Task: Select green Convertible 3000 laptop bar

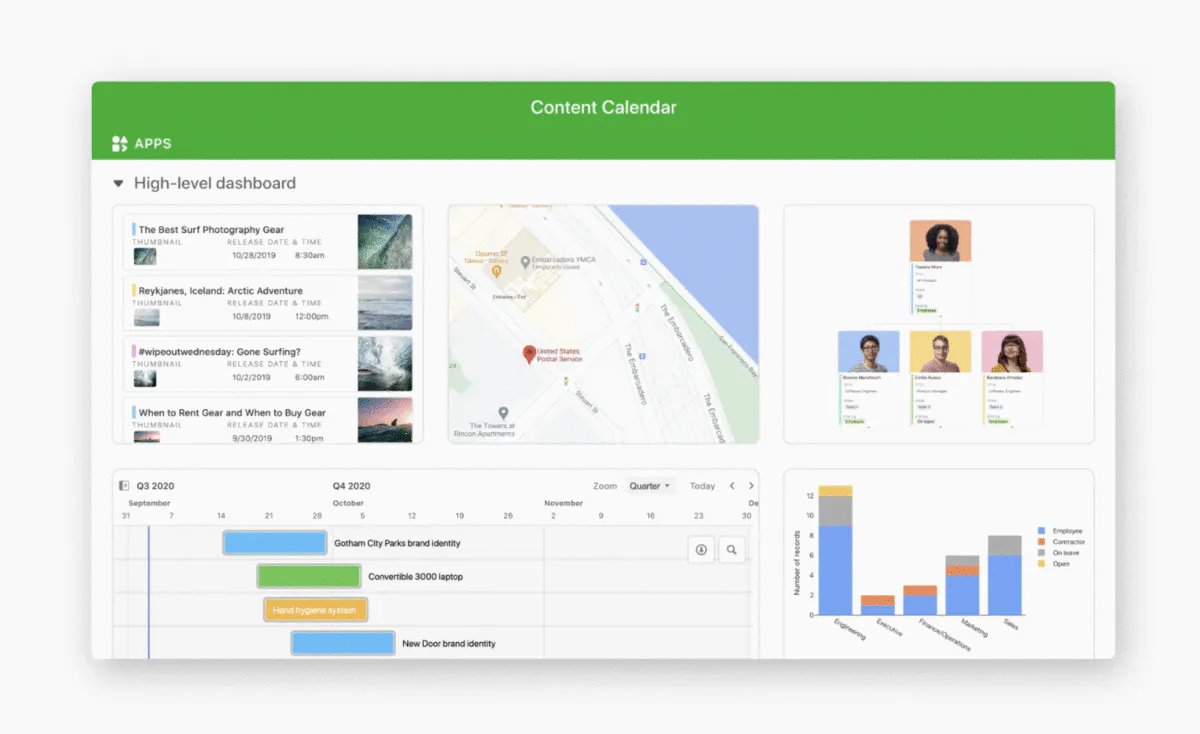Action: (309, 576)
